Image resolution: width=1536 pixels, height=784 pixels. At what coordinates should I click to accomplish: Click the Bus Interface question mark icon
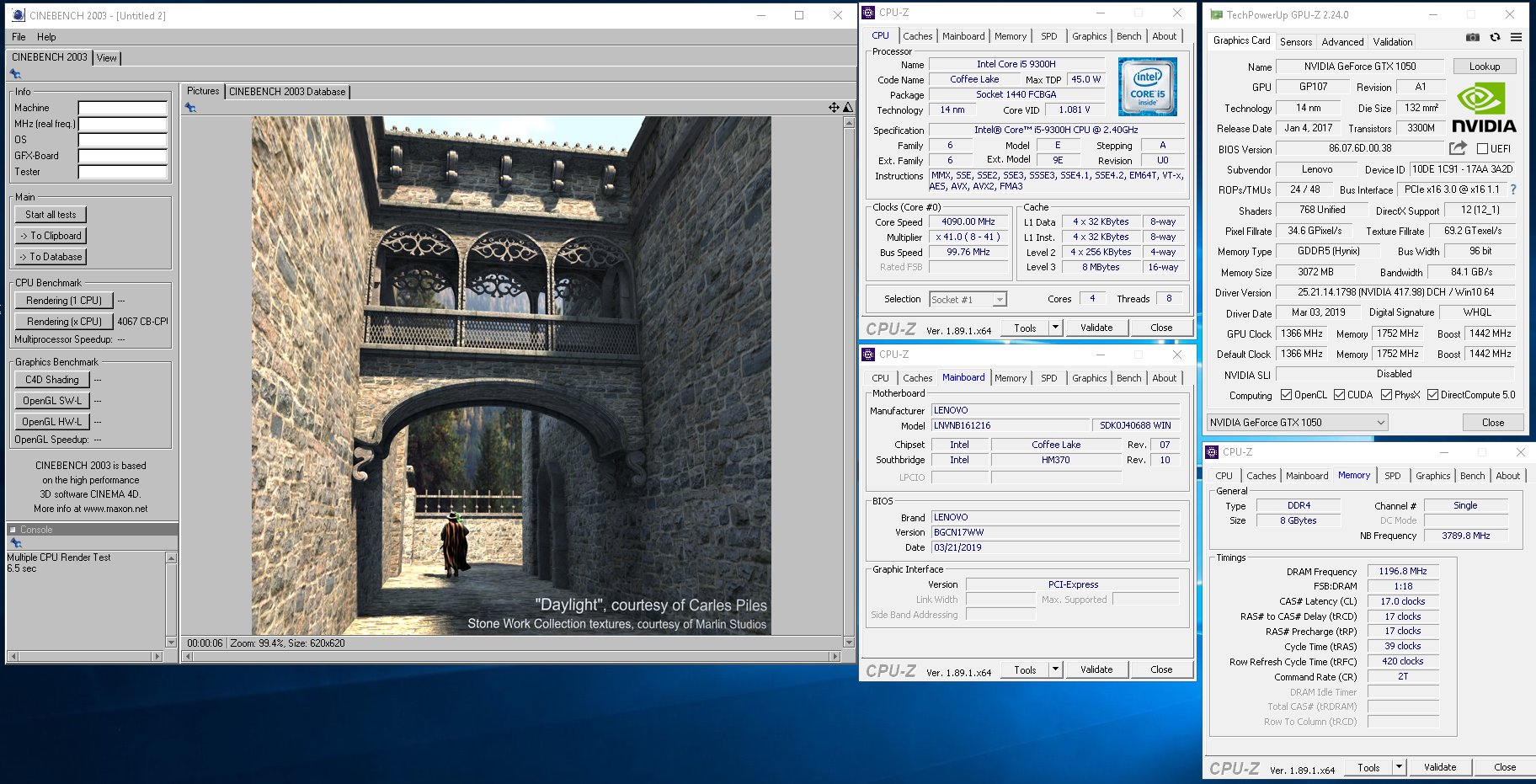pos(1513,189)
